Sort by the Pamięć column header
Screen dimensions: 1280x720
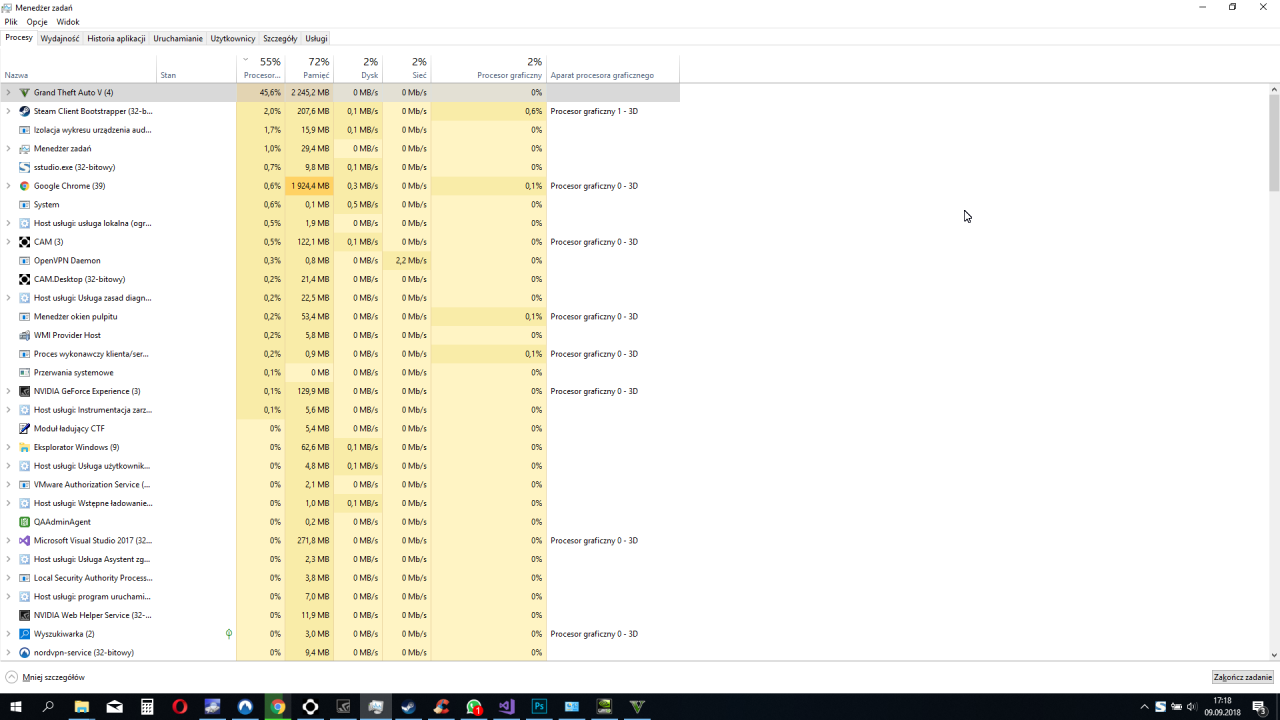[309, 68]
